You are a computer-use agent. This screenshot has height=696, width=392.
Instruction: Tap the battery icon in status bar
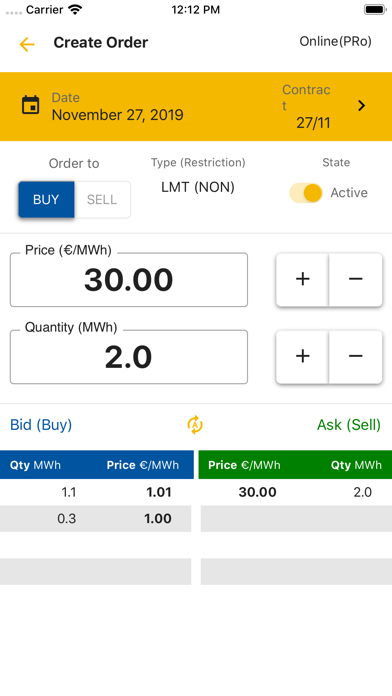(x=375, y=9)
